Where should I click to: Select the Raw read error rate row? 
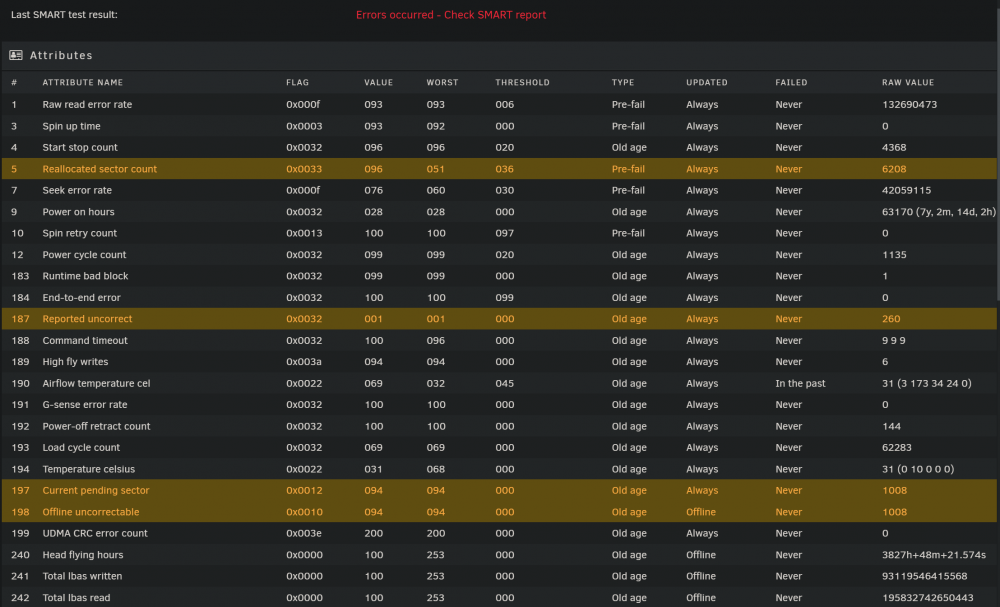click(499, 105)
